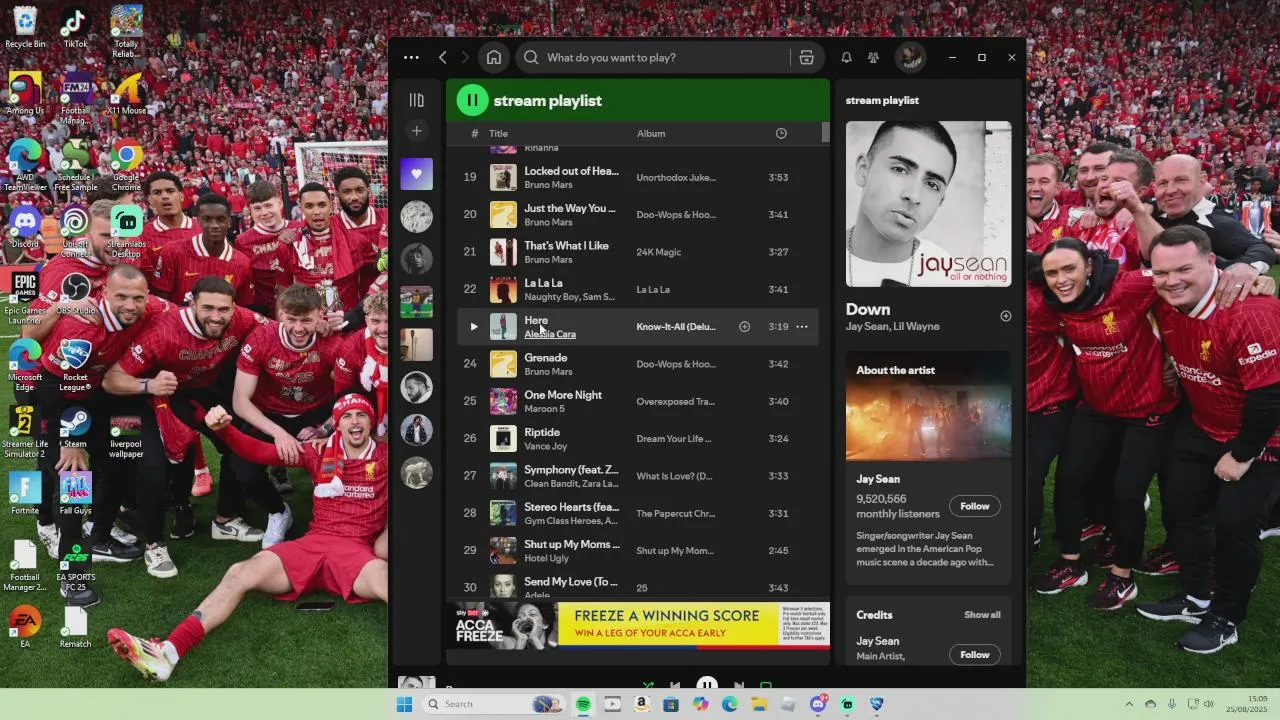Add Down to Liked Songs
This screenshot has width=1280, height=720.
[1006, 316]
